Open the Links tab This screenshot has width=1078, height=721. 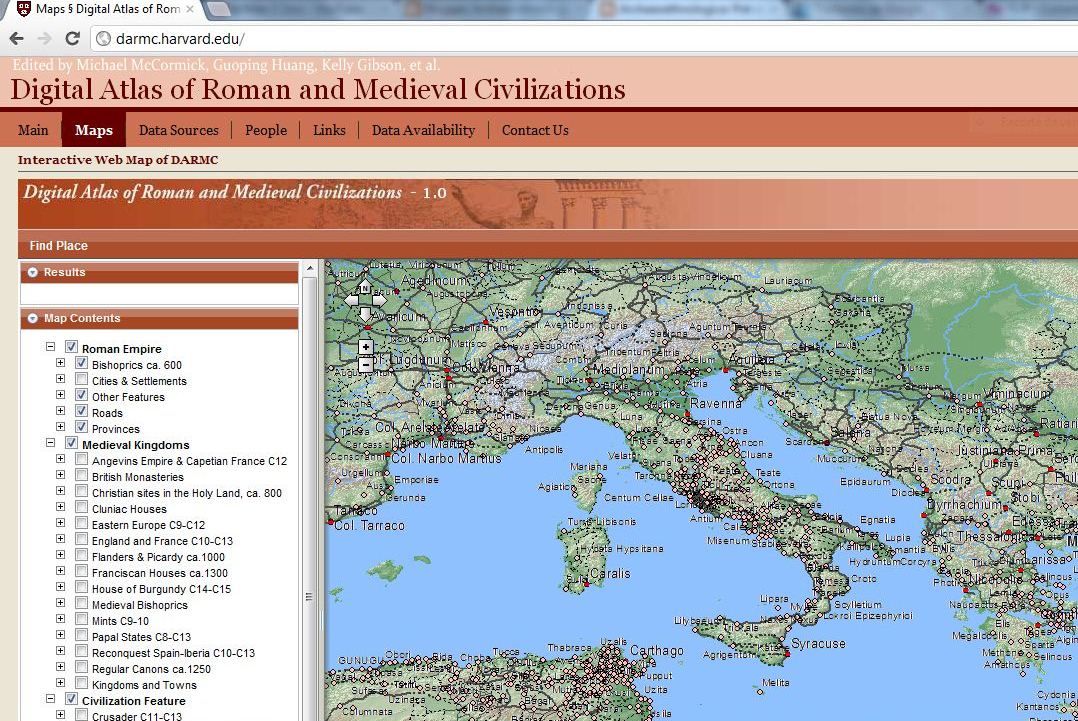329,130
